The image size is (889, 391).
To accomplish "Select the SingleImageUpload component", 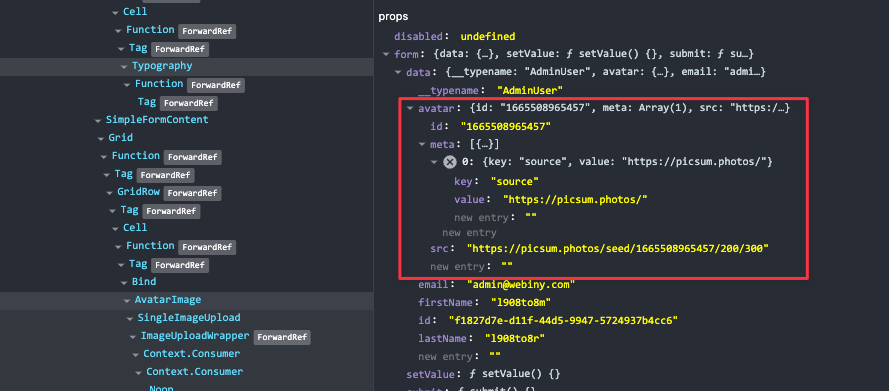I will [x=189, y=318].
